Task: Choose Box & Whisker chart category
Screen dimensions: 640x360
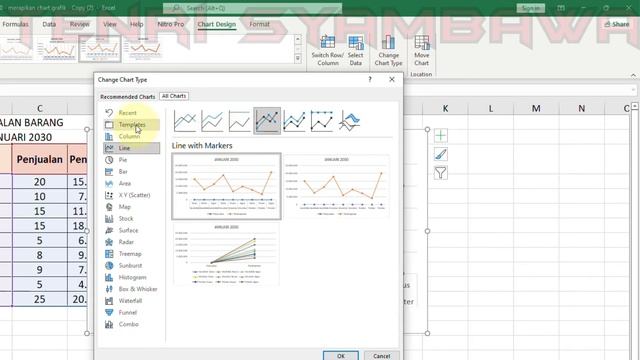Action: coord(131,289)
